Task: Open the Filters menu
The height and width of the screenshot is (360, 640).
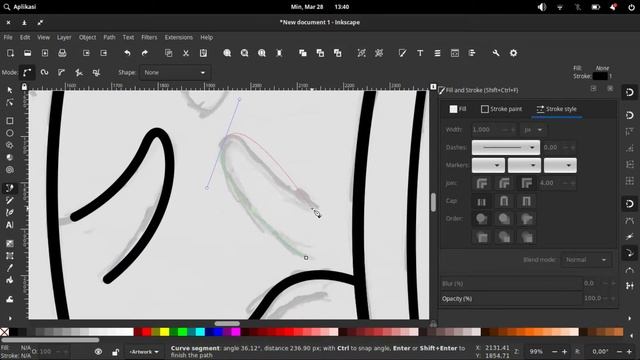Action: (149, 37)
